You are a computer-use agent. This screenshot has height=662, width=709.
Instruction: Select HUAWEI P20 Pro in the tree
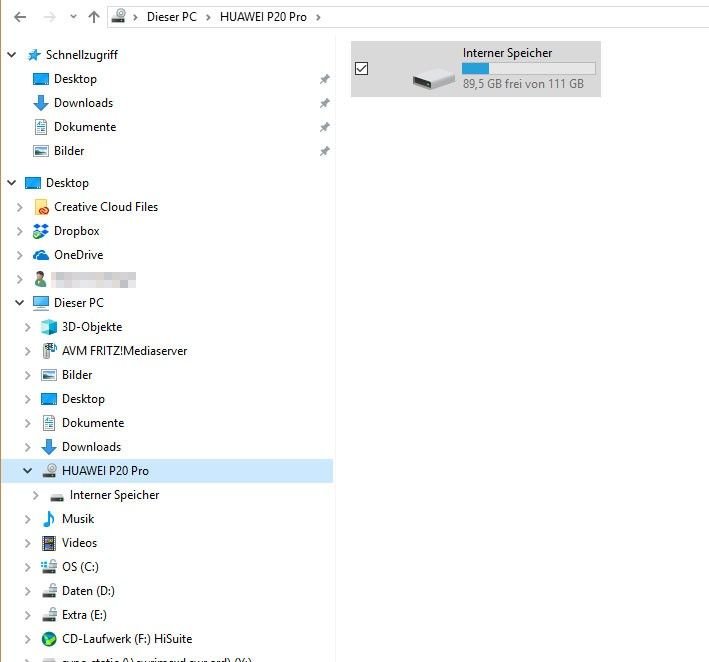pyautogui.click(x=105, y=471)
